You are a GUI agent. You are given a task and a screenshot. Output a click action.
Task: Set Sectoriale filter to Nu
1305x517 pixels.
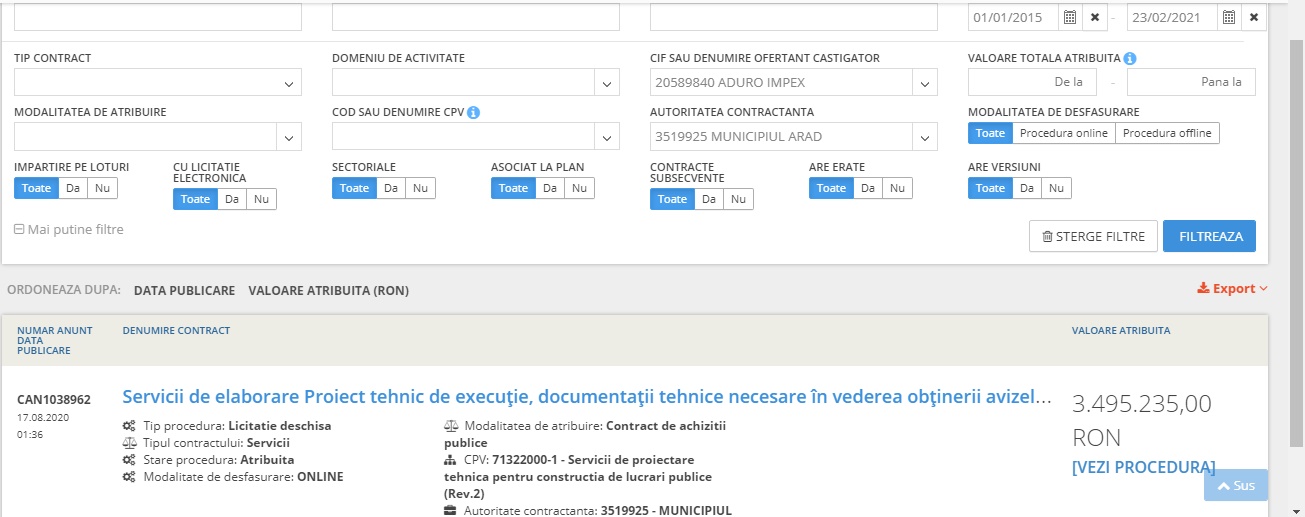coord(420,188)
